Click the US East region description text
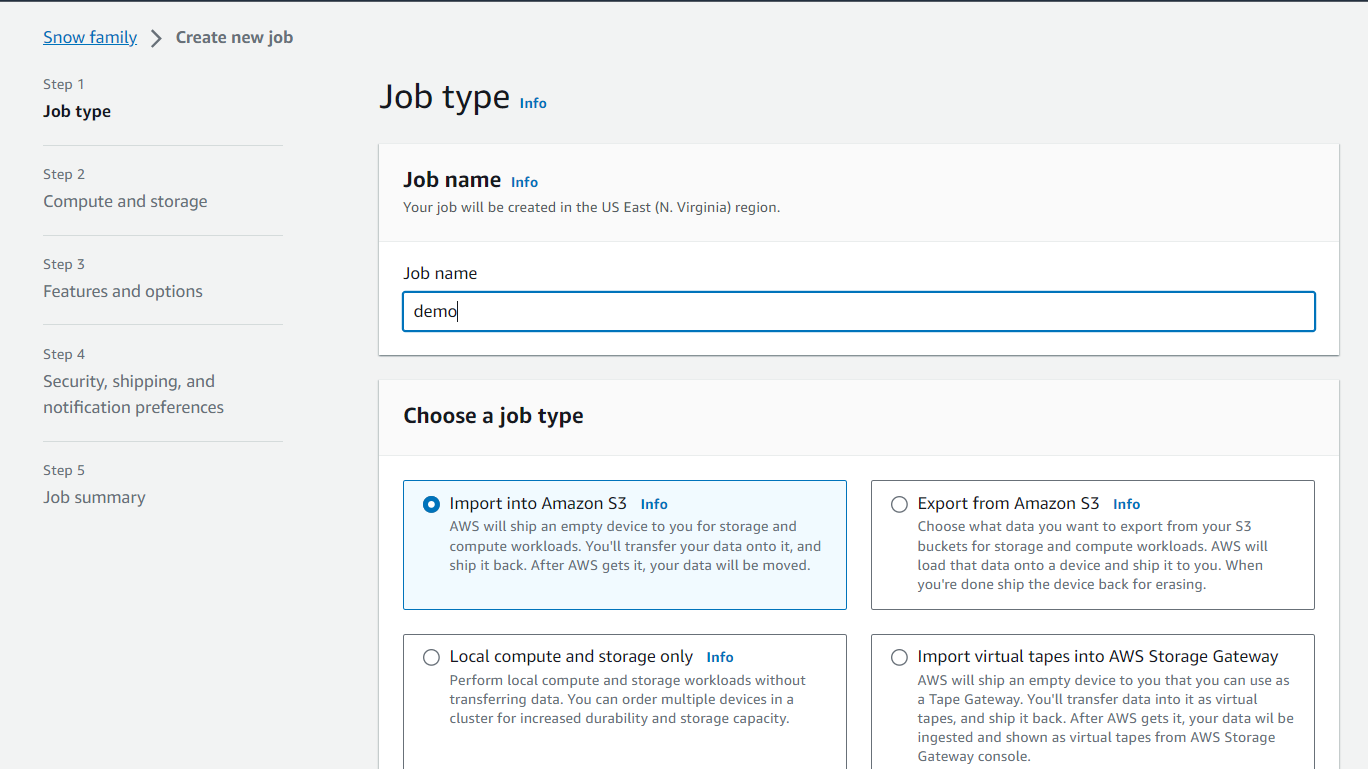The height and width of the screenshot is (769, 1368). tap(591, 208)
